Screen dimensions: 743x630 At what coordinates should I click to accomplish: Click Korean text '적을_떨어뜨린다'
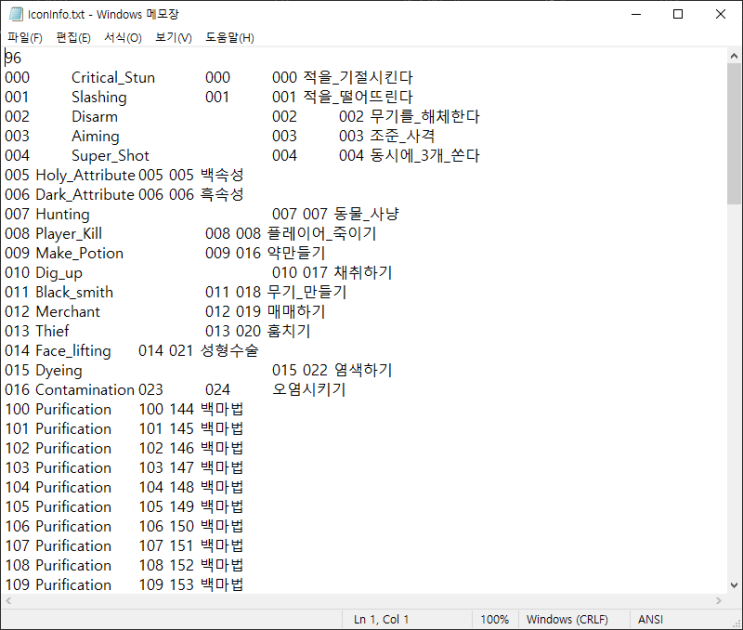coord(358,97)
